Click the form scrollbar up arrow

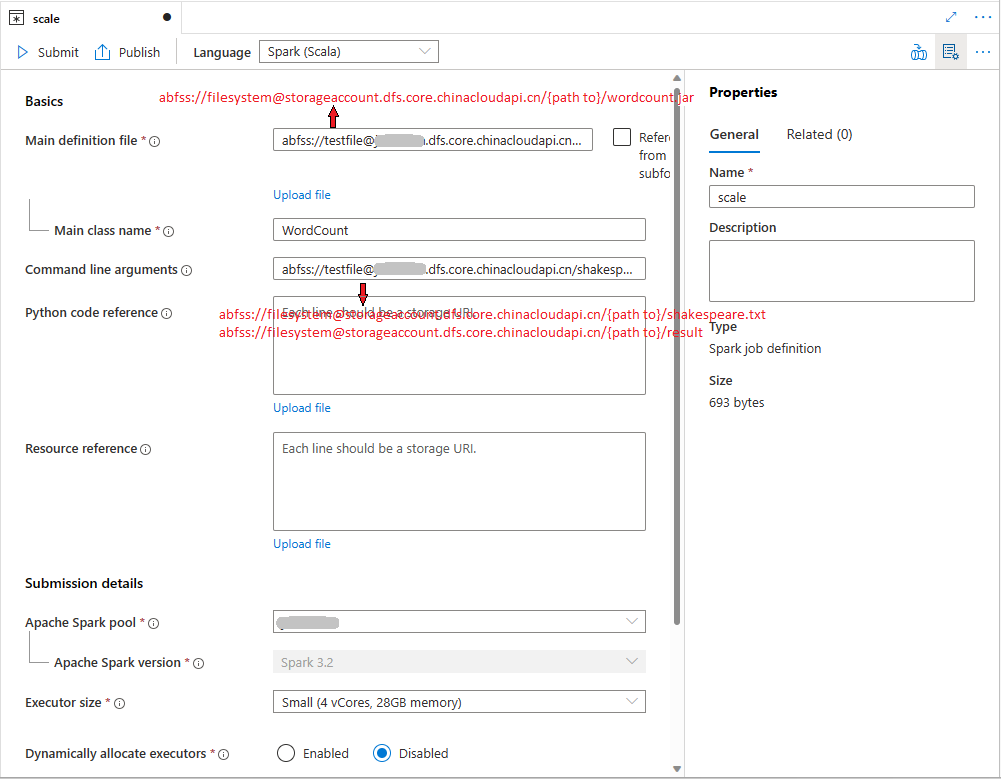tap(677, 78)
